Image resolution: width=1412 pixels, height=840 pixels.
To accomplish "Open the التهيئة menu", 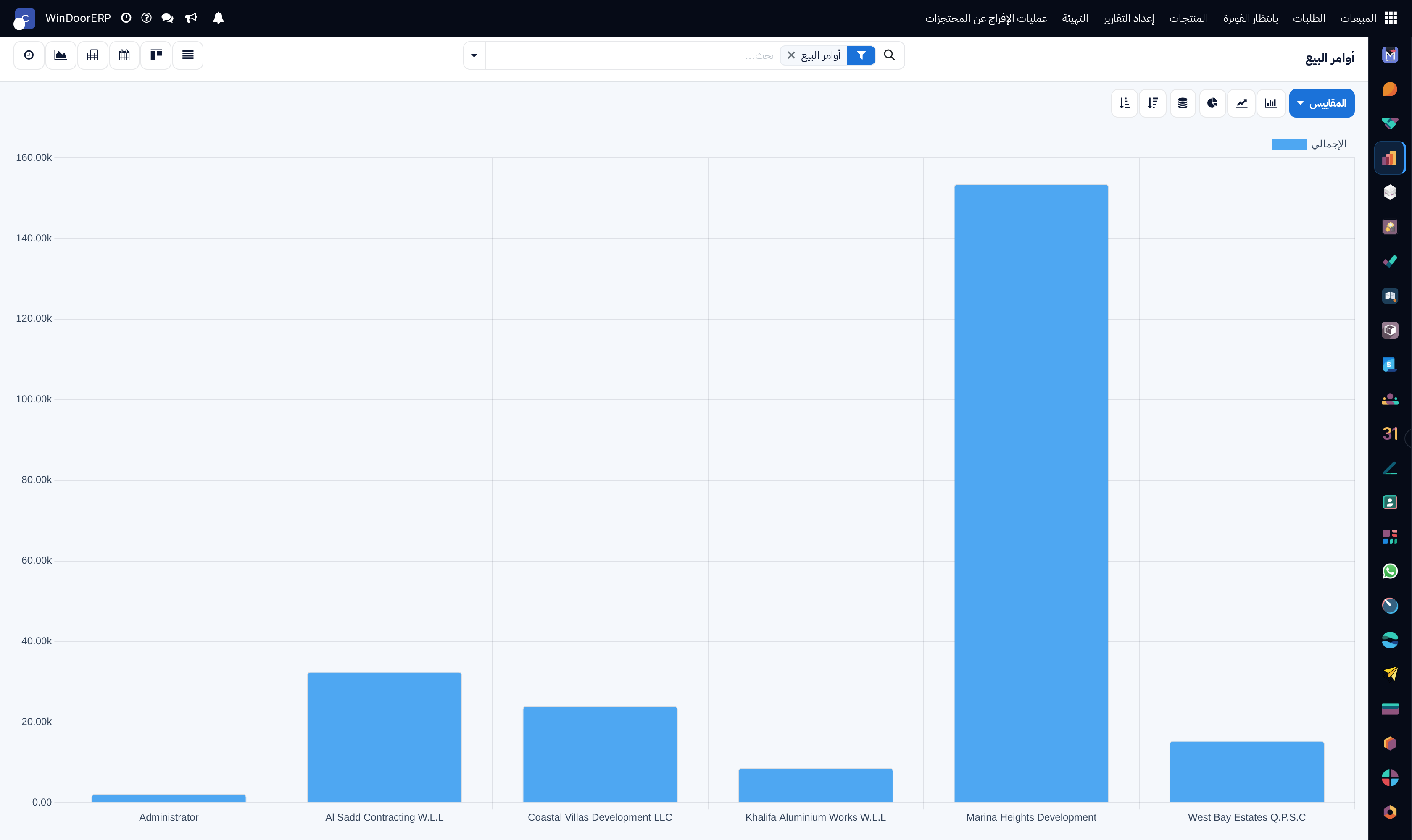I will point(1075,18).
